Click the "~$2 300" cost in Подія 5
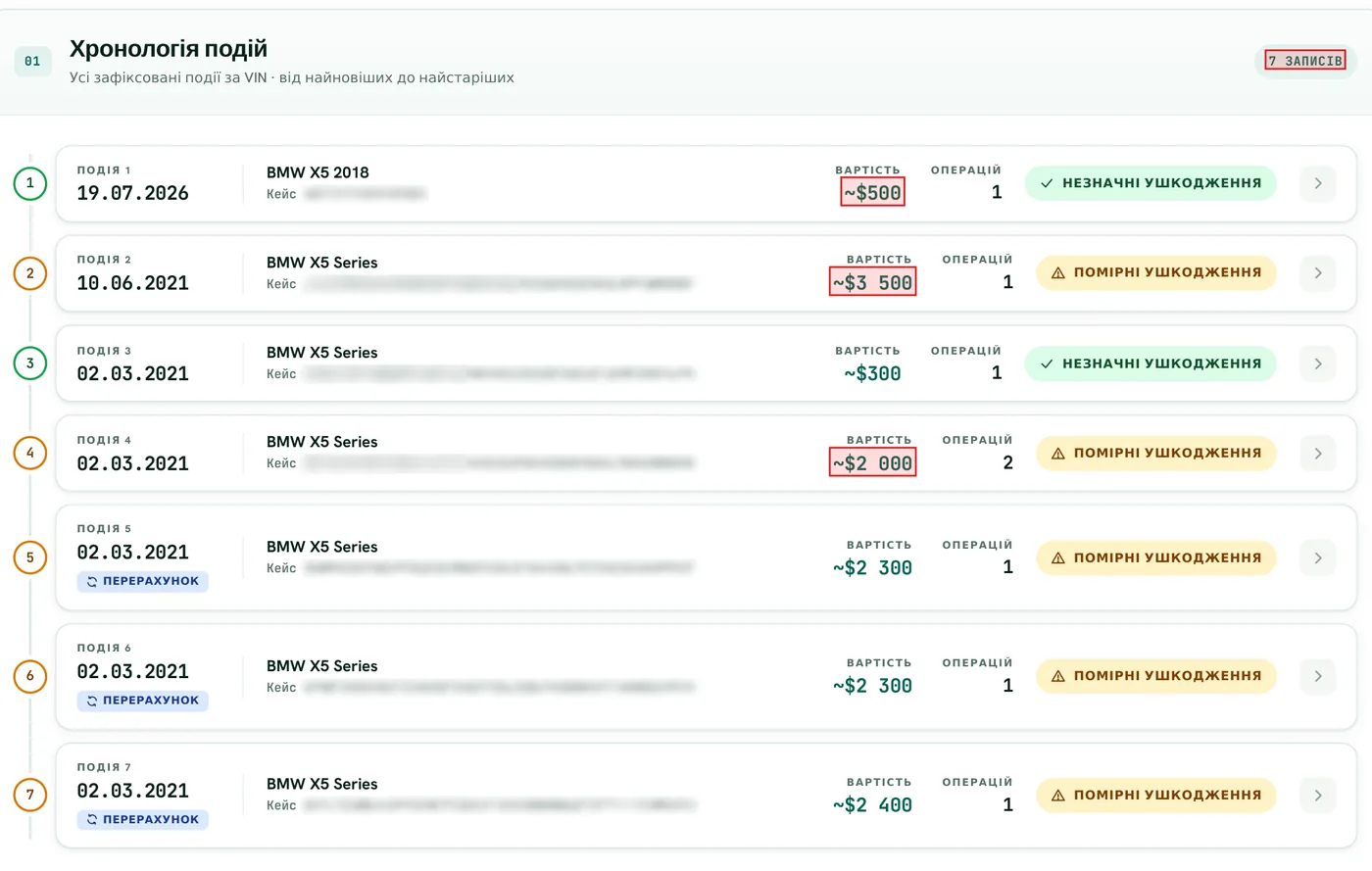This screenshot has width=1372, height=871. (873, 567)
